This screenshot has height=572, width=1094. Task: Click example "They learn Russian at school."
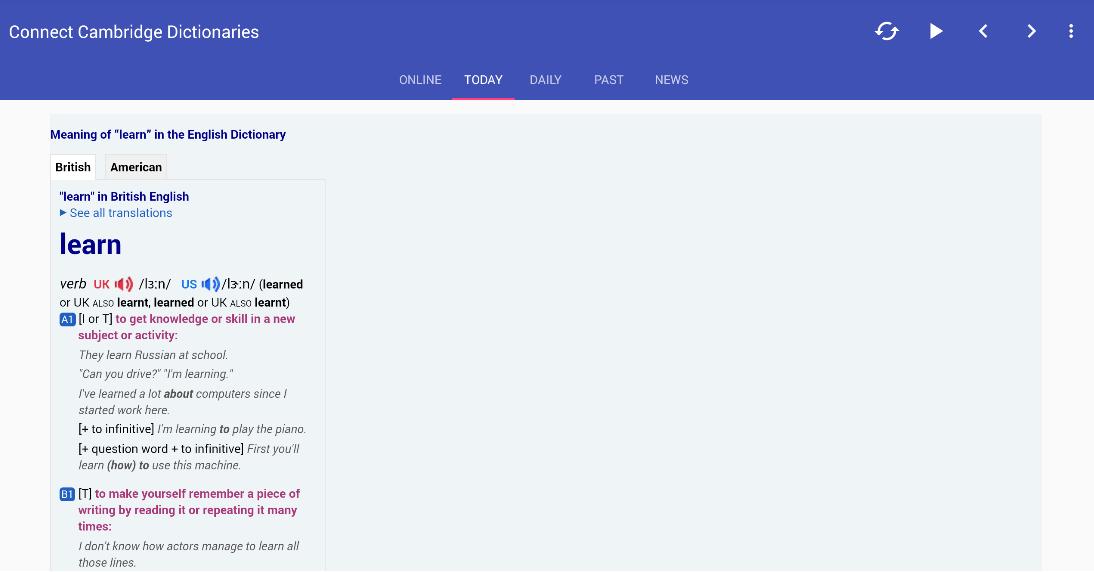153,355
